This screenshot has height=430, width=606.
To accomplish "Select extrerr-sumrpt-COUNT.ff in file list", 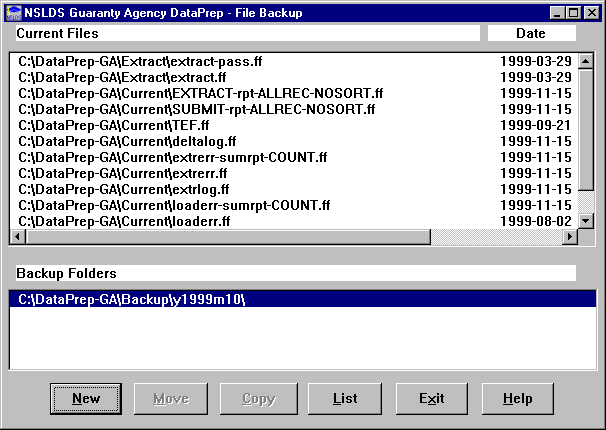I will pyautogui.click(x=294, y=157).
